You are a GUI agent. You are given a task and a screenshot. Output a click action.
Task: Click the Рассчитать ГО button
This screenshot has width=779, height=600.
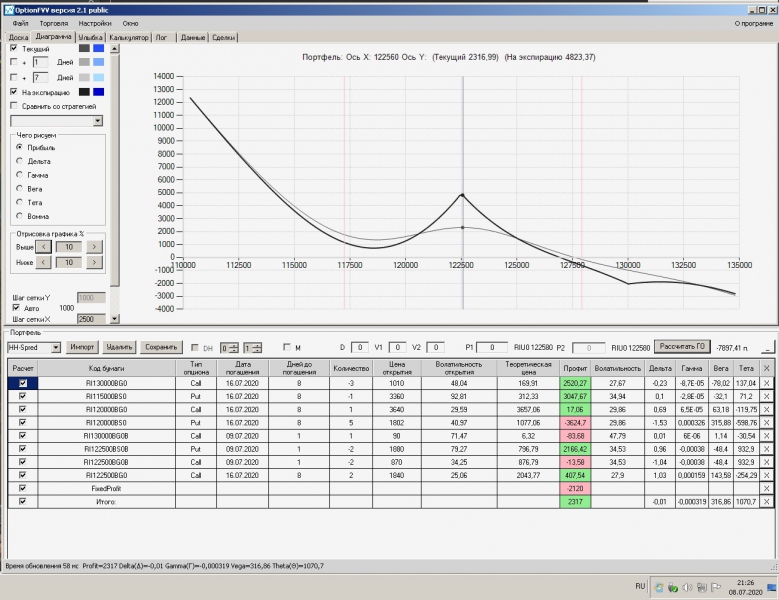point(681,347)
